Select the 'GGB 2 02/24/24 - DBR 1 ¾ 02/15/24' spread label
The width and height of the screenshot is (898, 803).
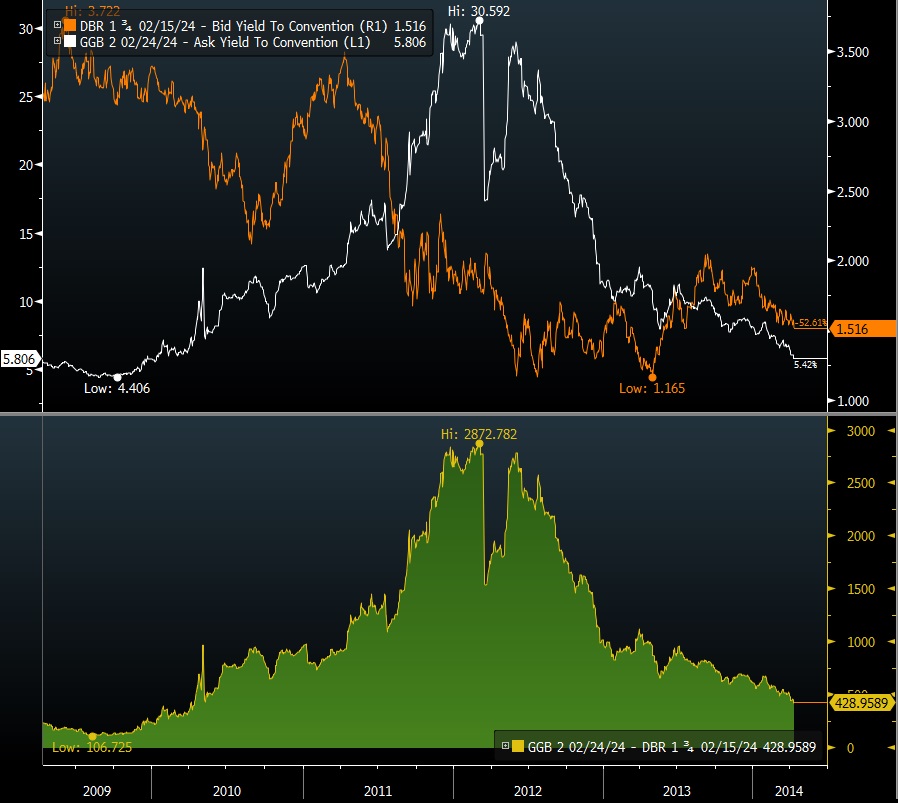pyautogui.click(x=641, y=747)
